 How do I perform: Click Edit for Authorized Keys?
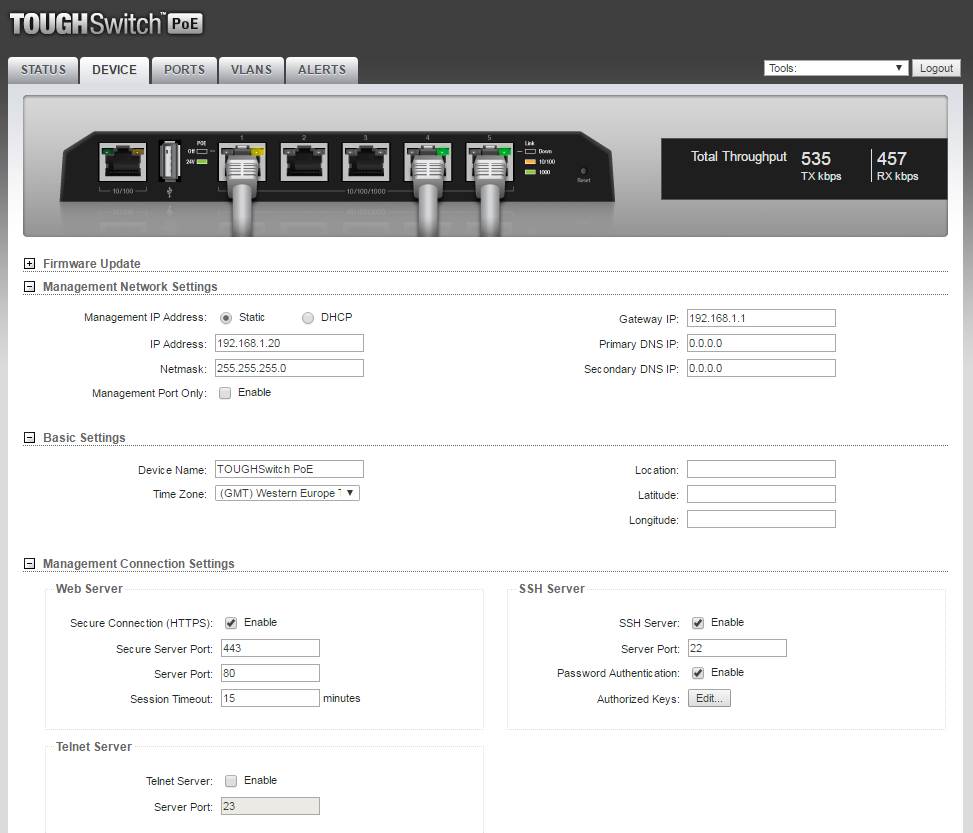pyautogui.click(x=709, y=699)
